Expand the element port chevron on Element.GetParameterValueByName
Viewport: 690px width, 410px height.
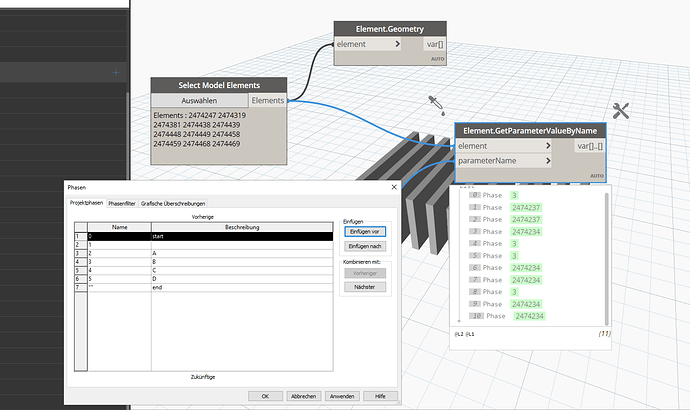tap(546, 146)
